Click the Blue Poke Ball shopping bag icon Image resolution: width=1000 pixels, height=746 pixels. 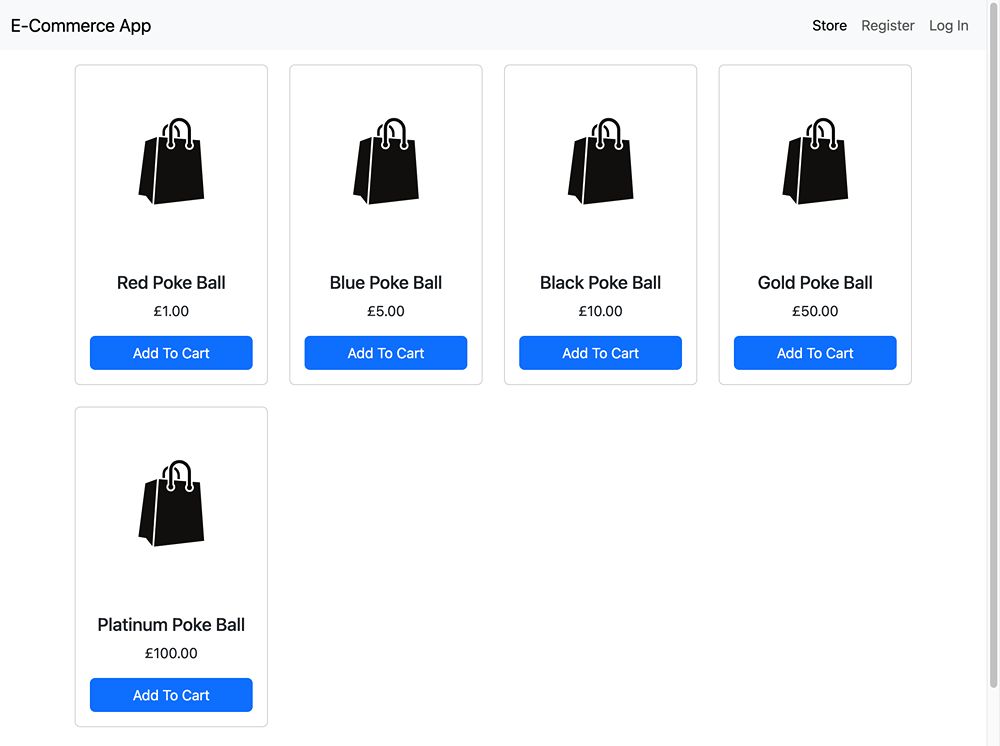click(x=386, y=162)
